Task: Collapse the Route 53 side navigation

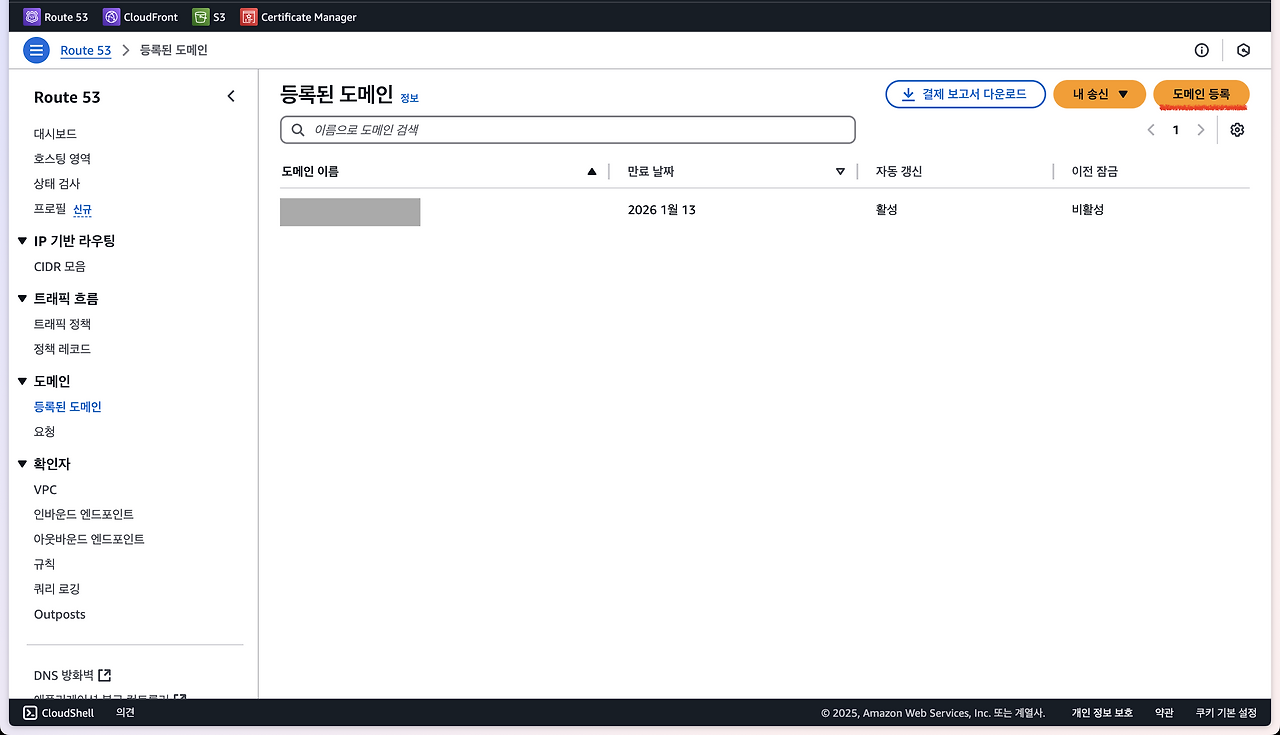Action: 231,96
